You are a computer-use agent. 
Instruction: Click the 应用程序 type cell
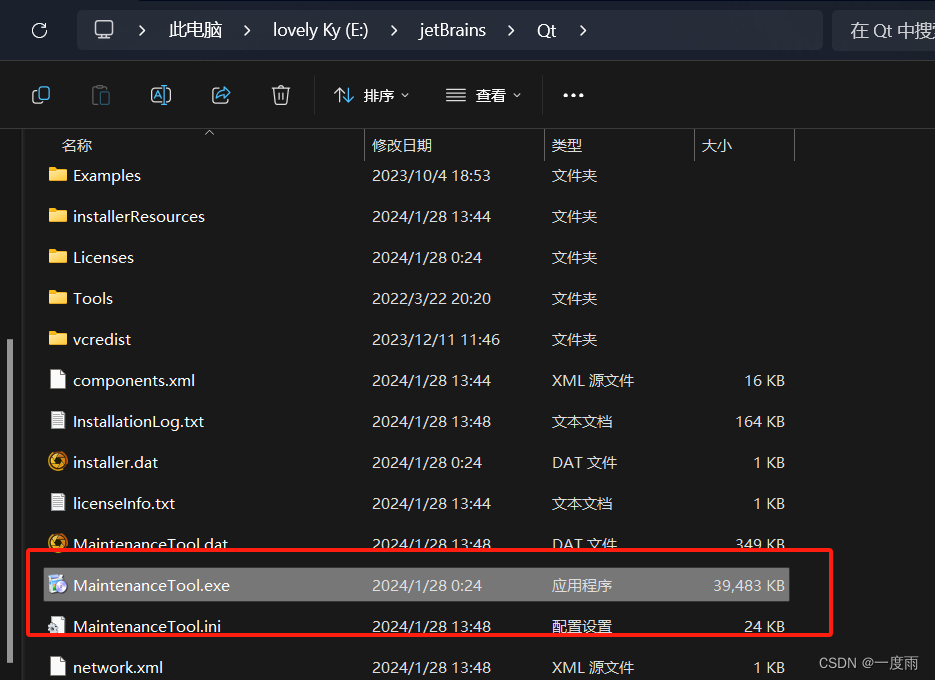(x=582, y=586)
